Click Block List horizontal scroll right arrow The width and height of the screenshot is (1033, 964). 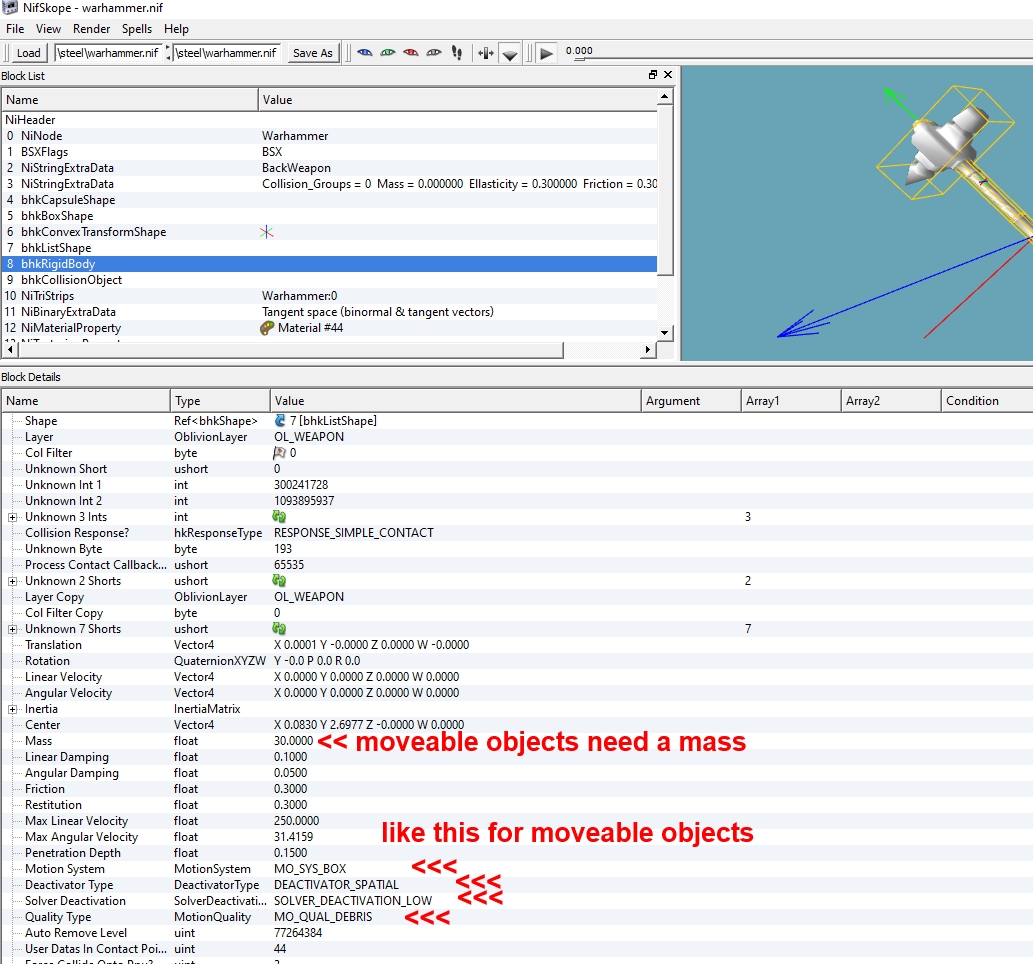click(648, 350)
